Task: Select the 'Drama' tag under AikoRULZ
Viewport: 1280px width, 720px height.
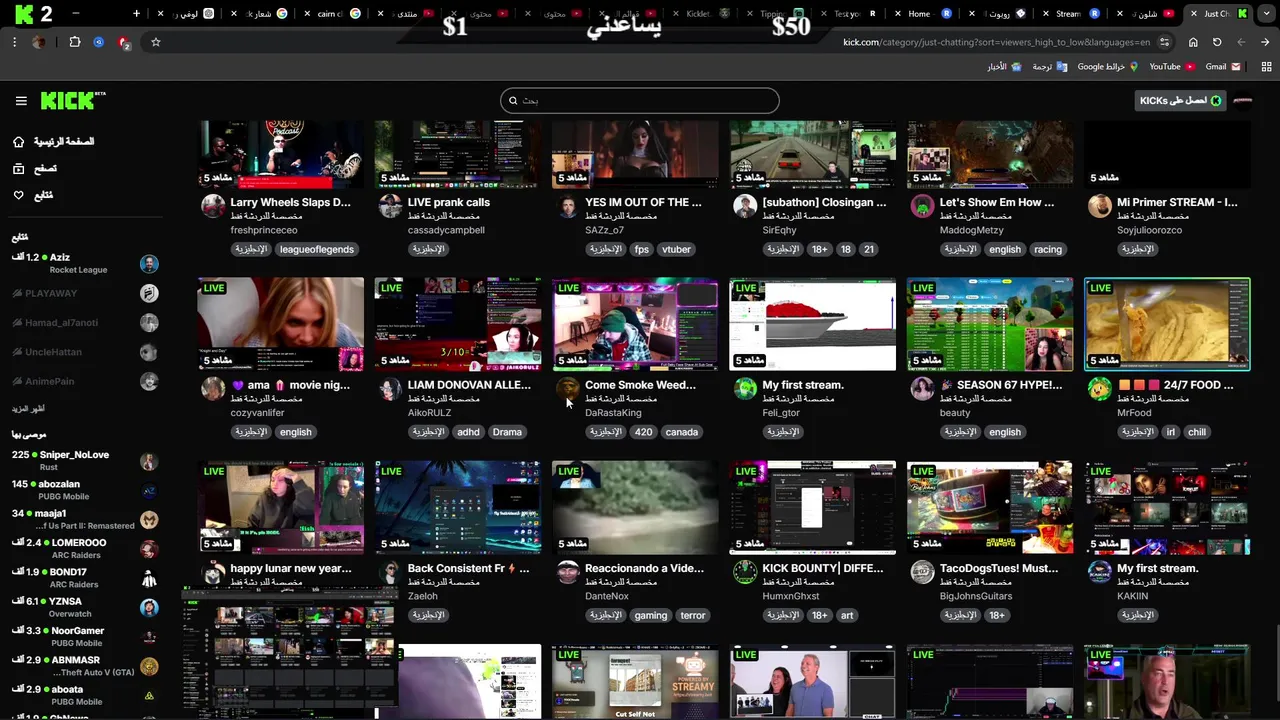Action: (x=507, y=432)
